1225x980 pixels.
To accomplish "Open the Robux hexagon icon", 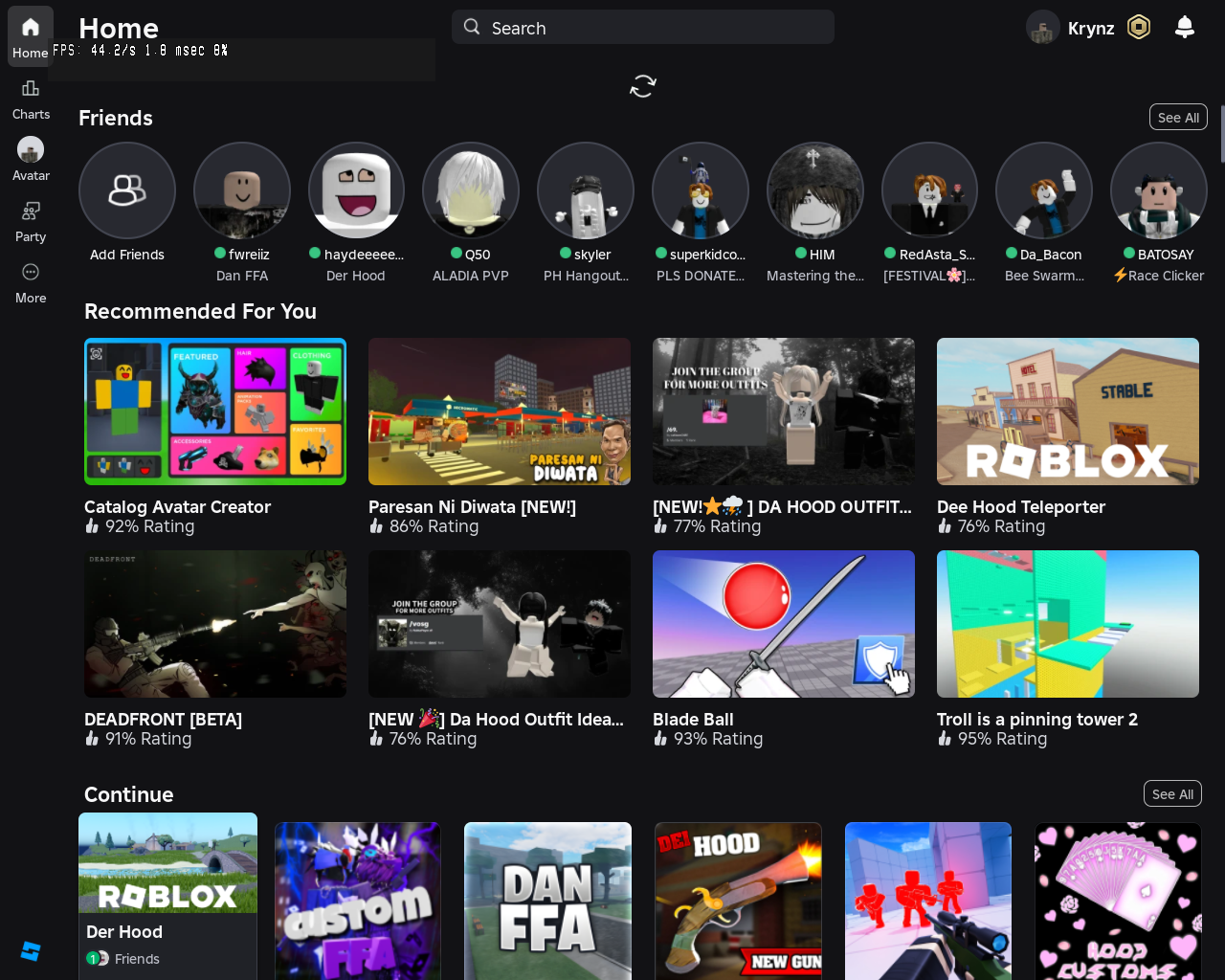I will pyautogui.click(x=1138, y=27).
